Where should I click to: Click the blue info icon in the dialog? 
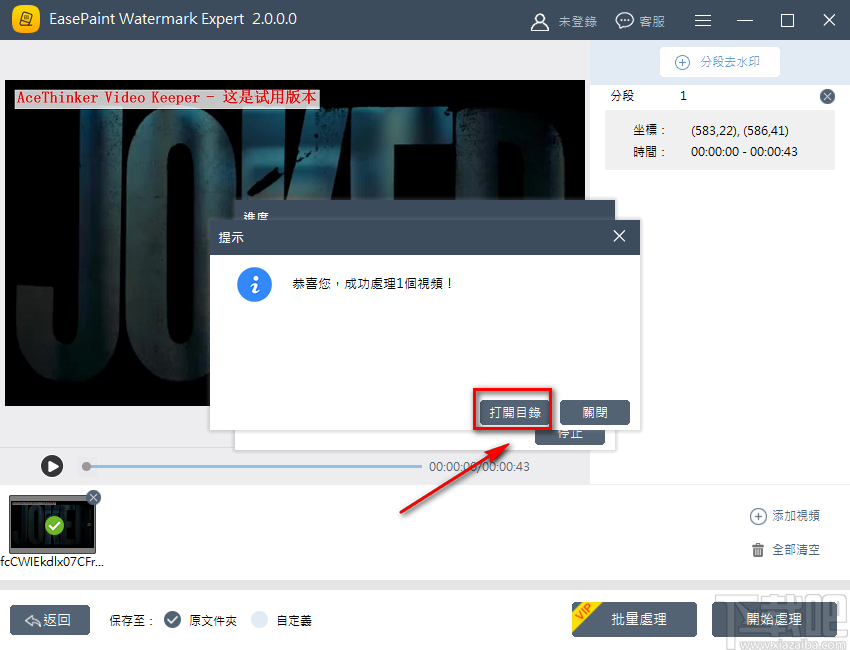point(254,284)
